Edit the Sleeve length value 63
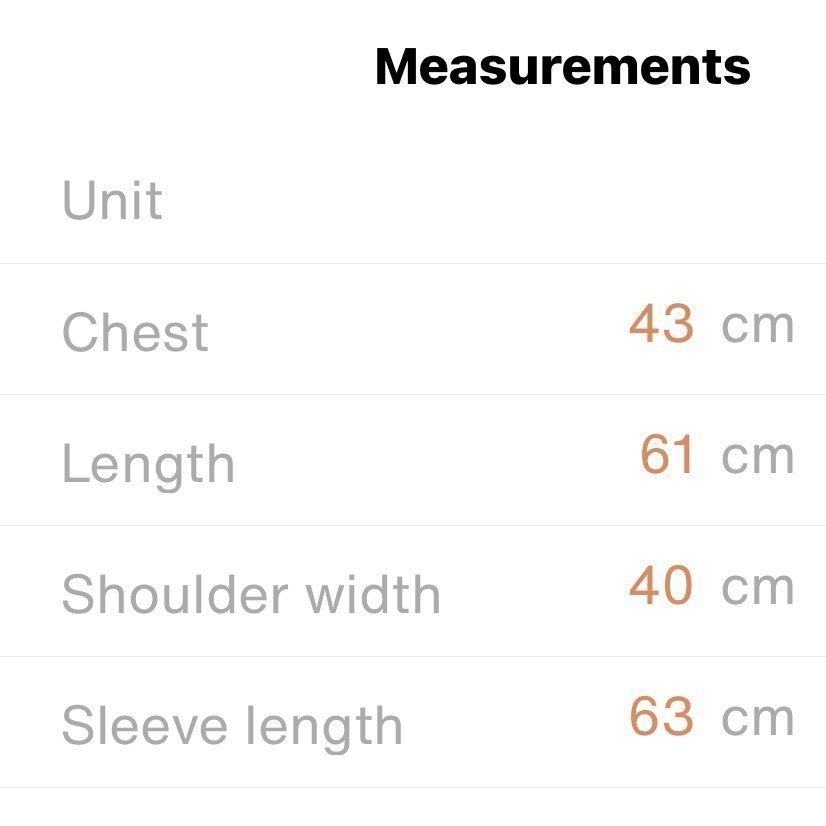 pyautogui.click(x=661, y=718)
